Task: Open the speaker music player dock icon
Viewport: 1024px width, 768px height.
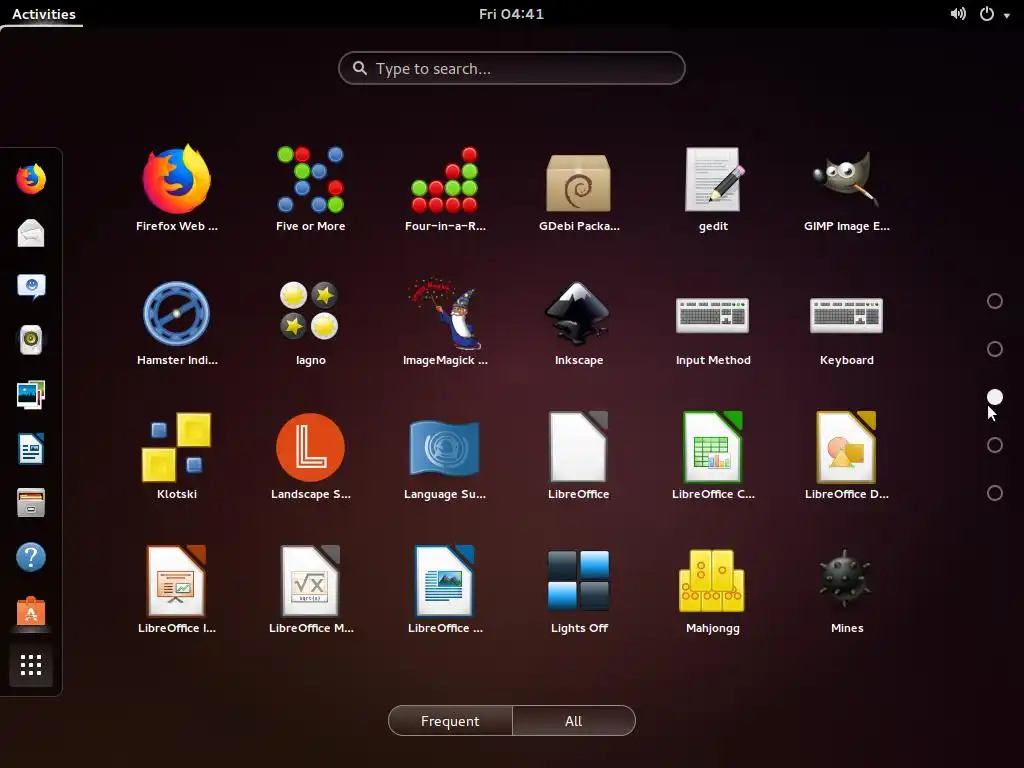Action: [x=31, y=340]
